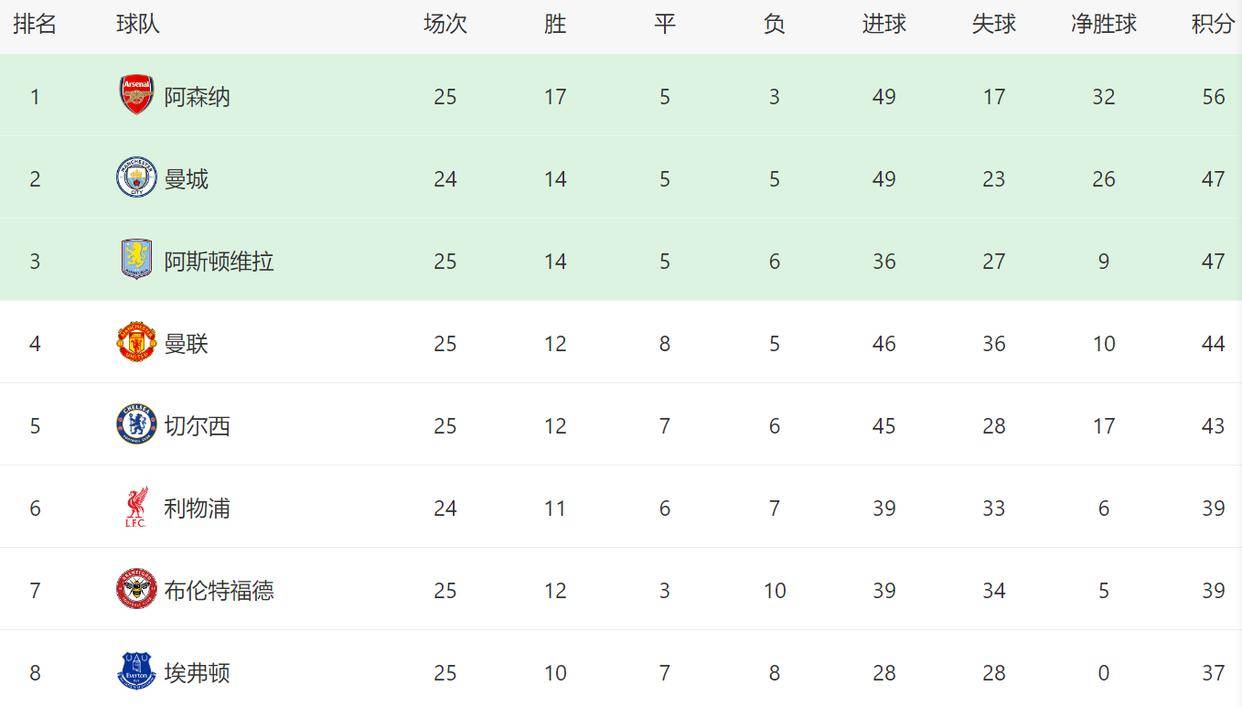Click the Brentford bee crest icon
Viewport: 1242px width, 707px height.
136,590
